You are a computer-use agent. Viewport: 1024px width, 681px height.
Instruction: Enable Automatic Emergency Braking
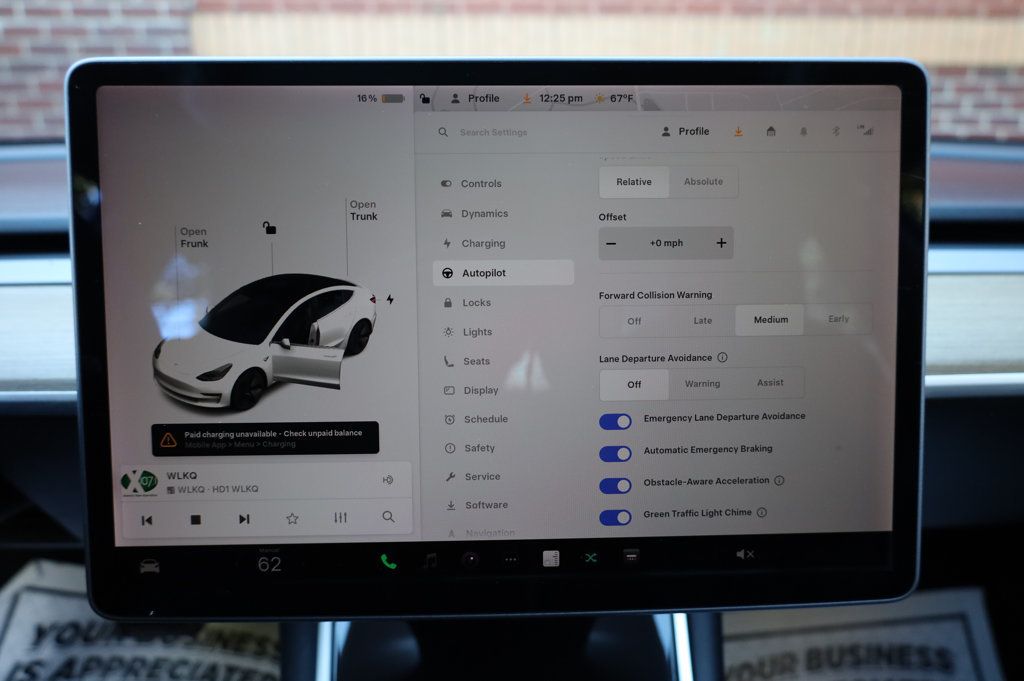coord(615,454)
